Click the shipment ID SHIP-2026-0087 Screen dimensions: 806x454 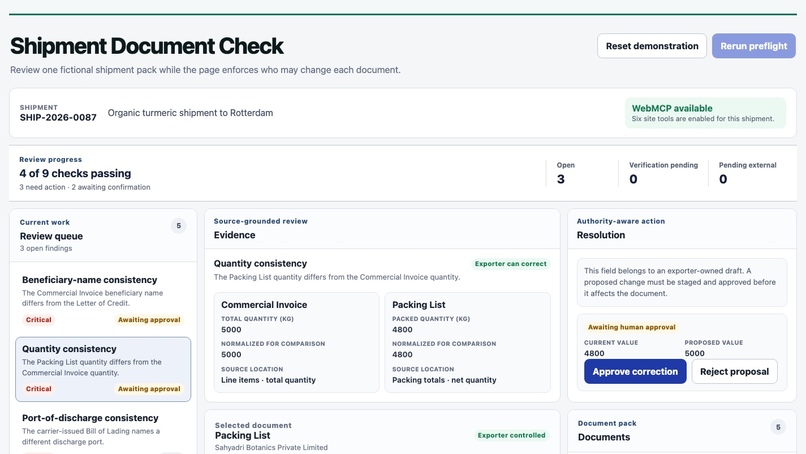coord(58,117)
